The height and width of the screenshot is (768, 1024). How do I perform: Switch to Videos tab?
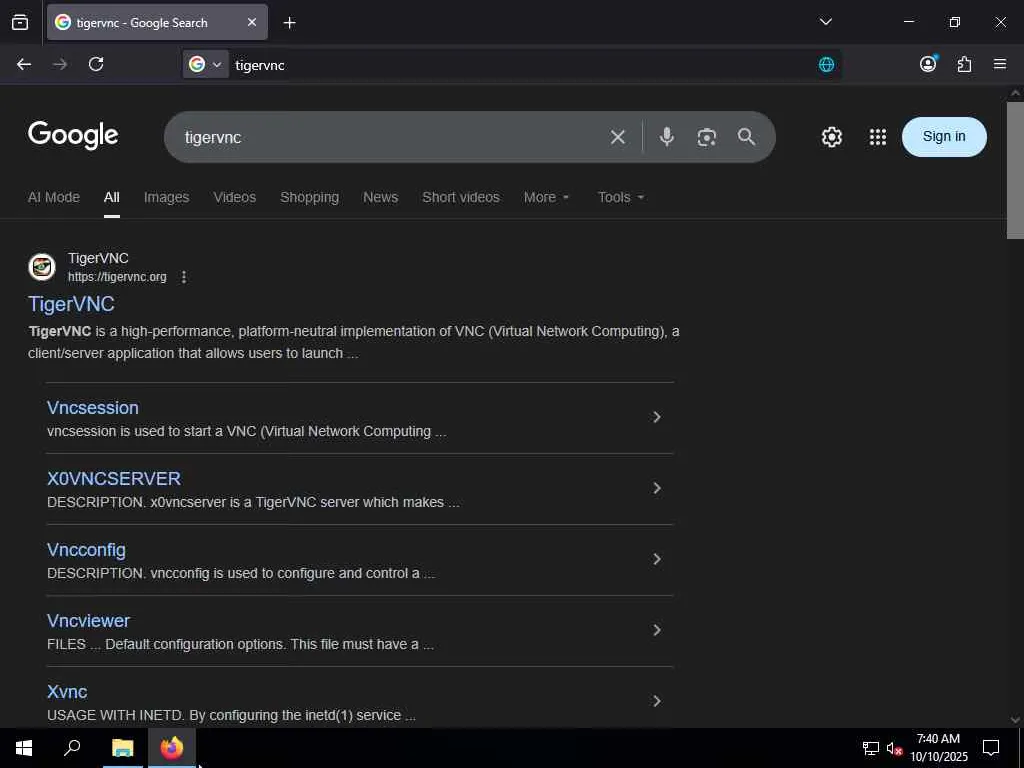[234, 197]
